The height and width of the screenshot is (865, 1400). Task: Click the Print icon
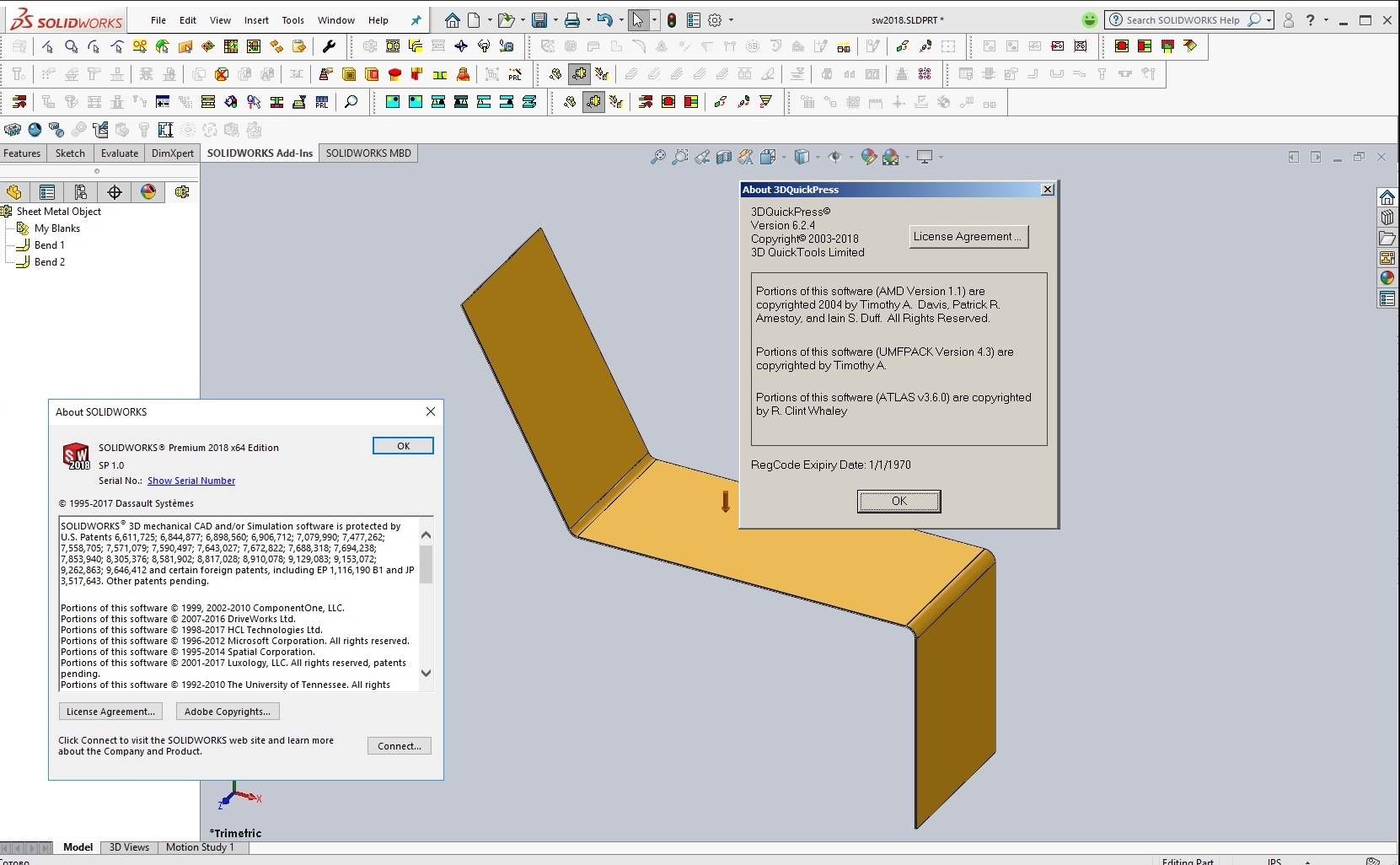pyautogui.click(x=572, y=20)
